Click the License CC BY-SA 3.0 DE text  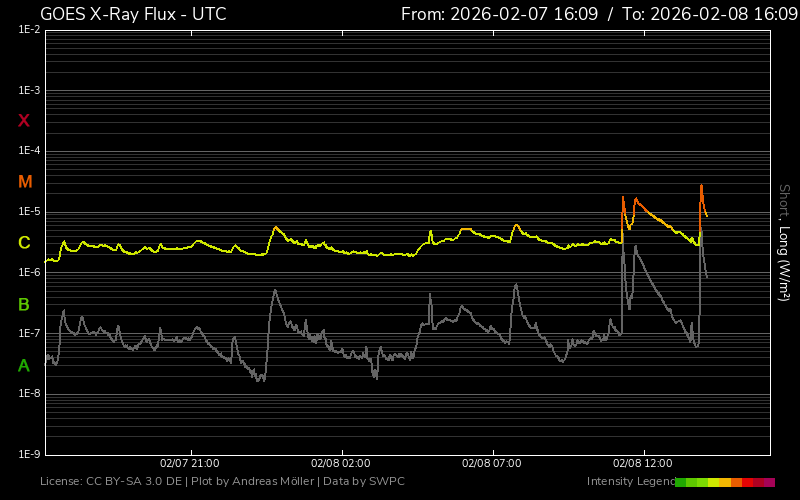click(x=111, y=482)
